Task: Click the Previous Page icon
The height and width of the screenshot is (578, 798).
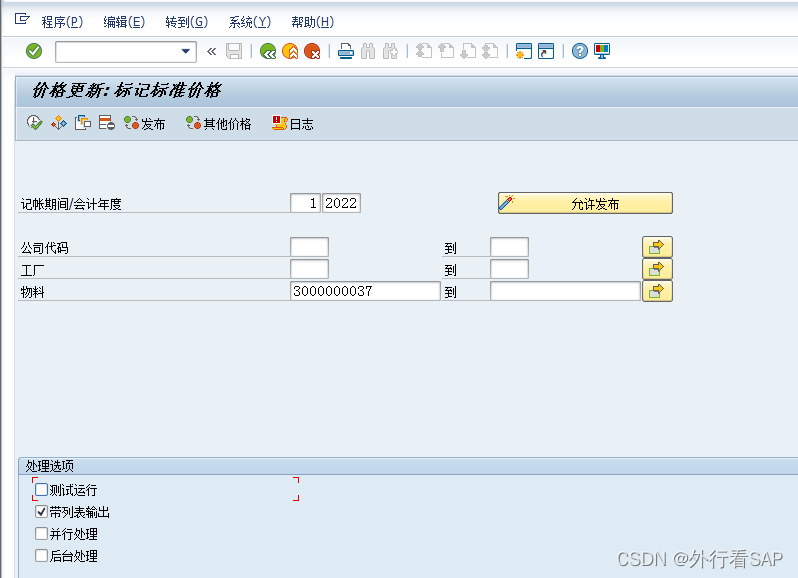Action: click(446, 51)
